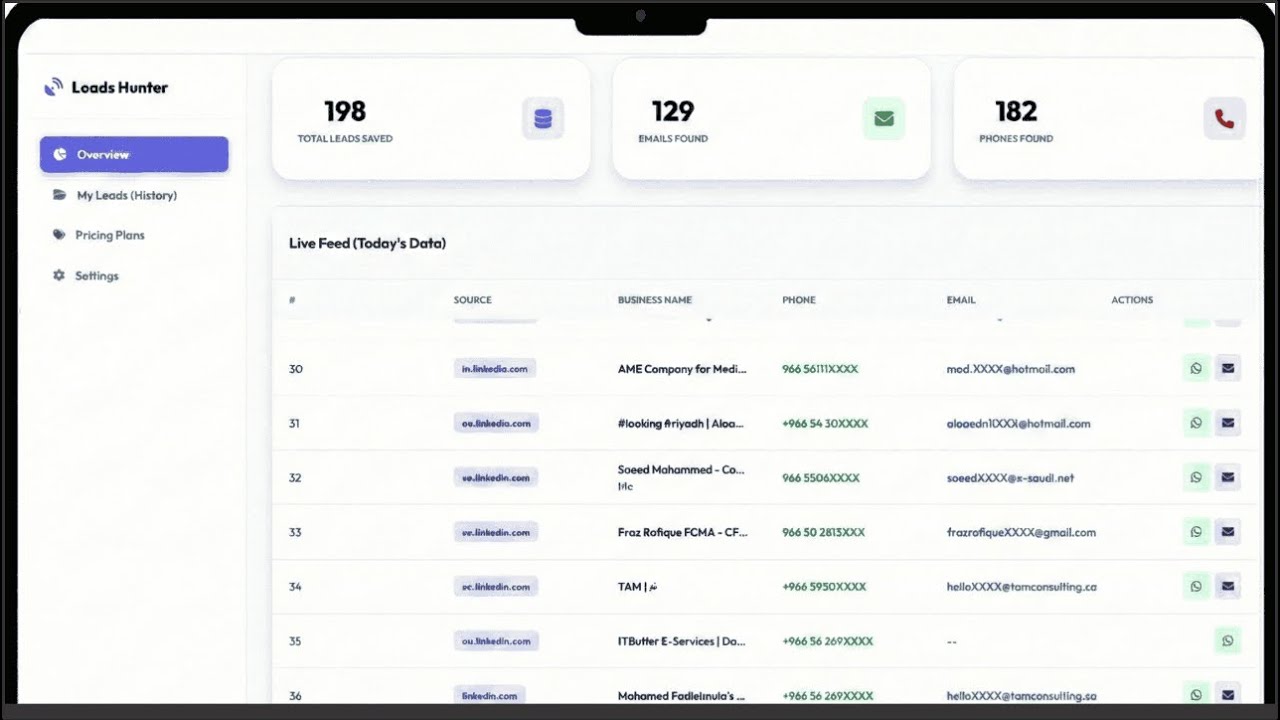Click the Source column header
This screenshot has height=720, width=1280.
pyautogui.click(x=473, y=300)
